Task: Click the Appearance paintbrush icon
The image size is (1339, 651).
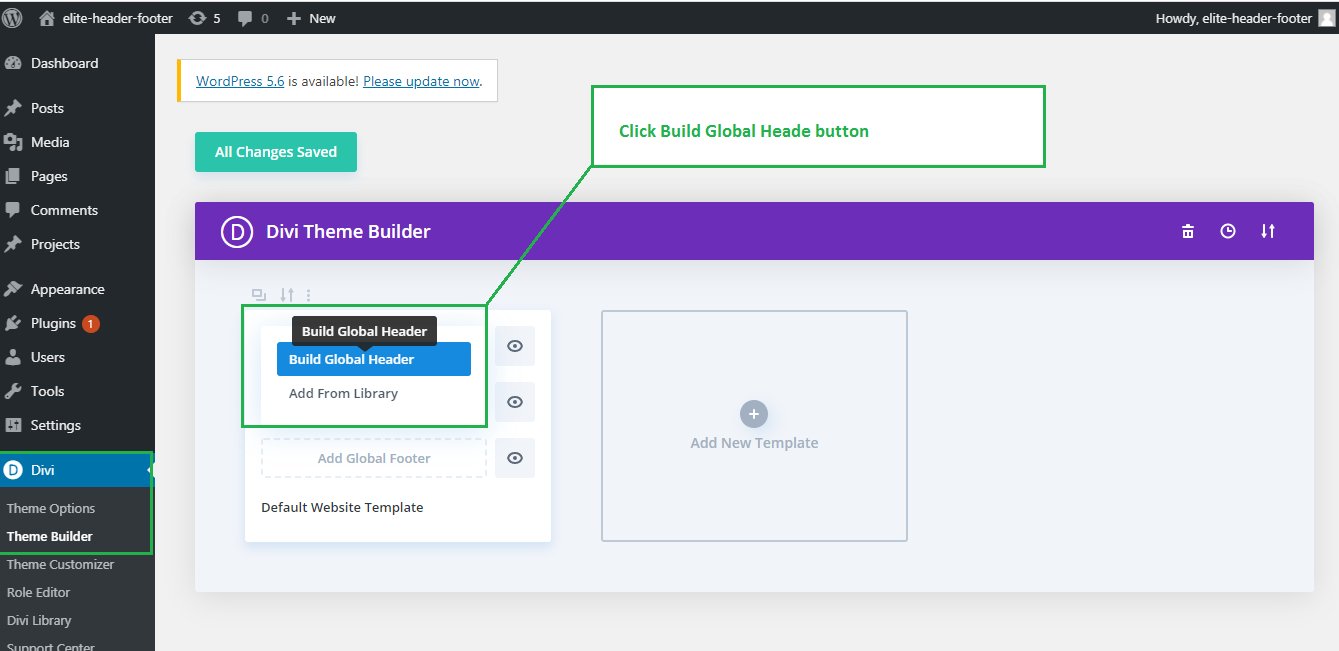Action: pos(13,289)
